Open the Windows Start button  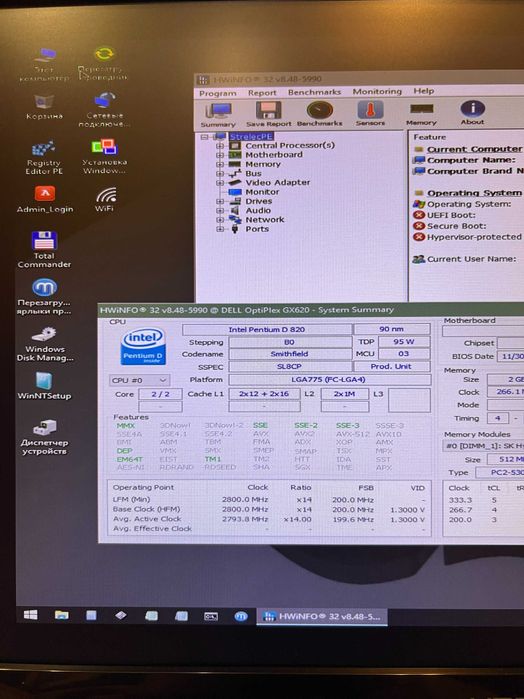pos(30,615)
